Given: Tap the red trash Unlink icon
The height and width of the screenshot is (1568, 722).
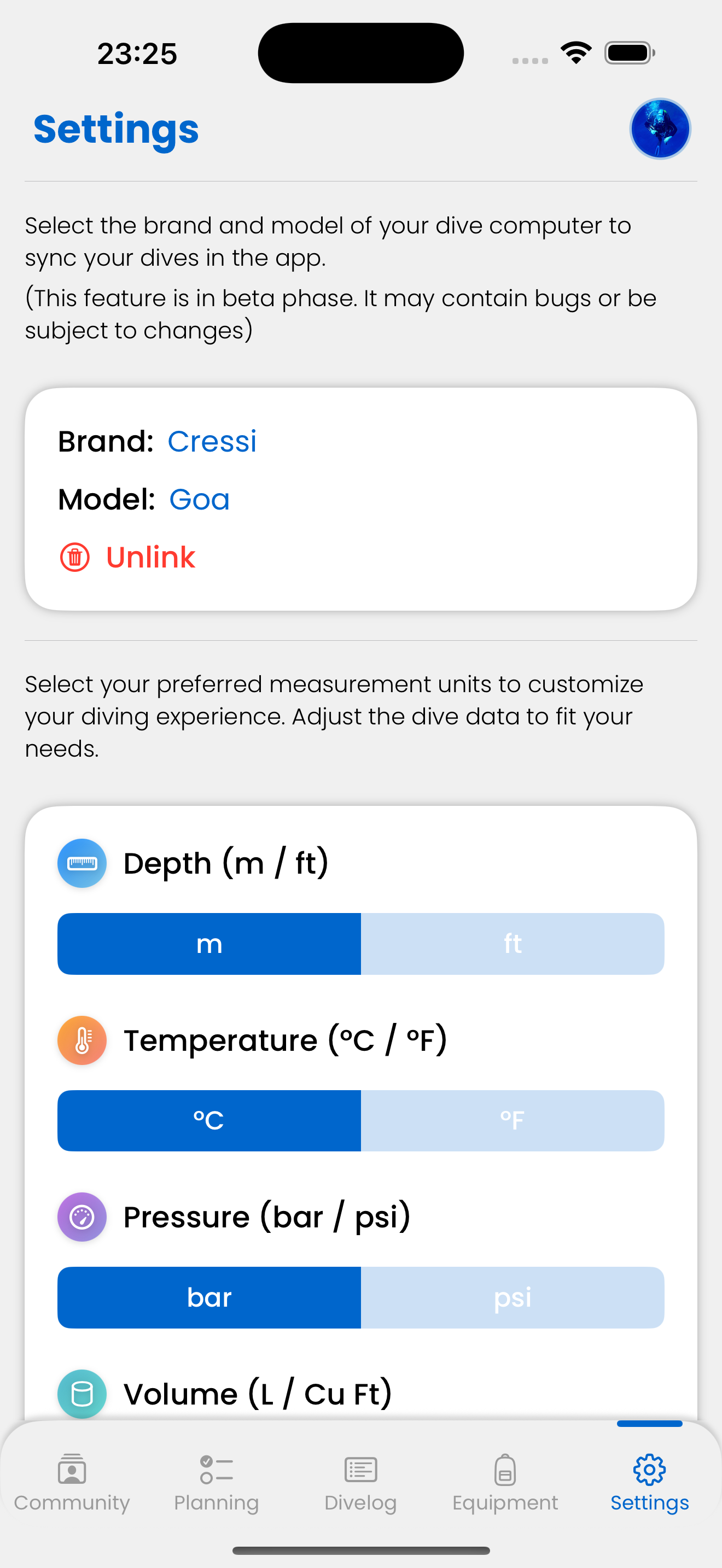Looking at the screenshot, I should coord(75,557).
